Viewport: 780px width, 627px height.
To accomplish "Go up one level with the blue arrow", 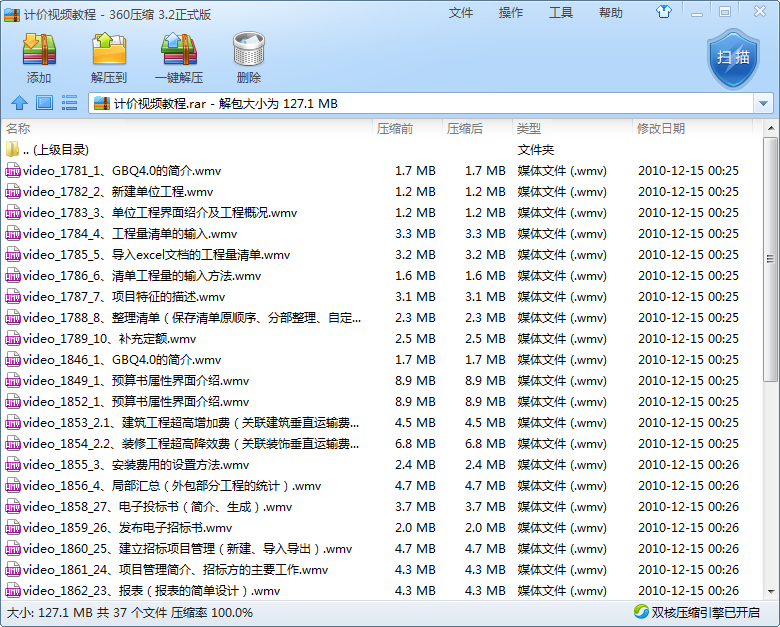I will [x=19, y=103].
